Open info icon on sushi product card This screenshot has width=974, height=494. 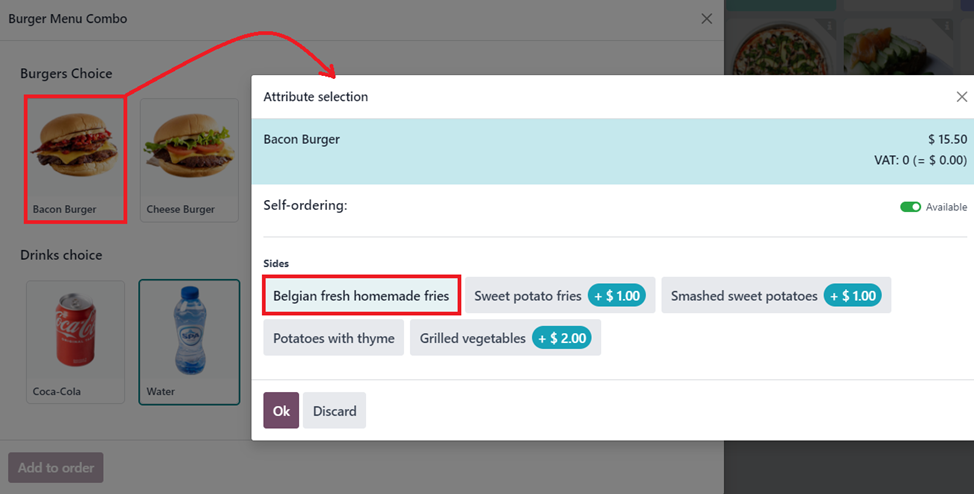(947, 26)
